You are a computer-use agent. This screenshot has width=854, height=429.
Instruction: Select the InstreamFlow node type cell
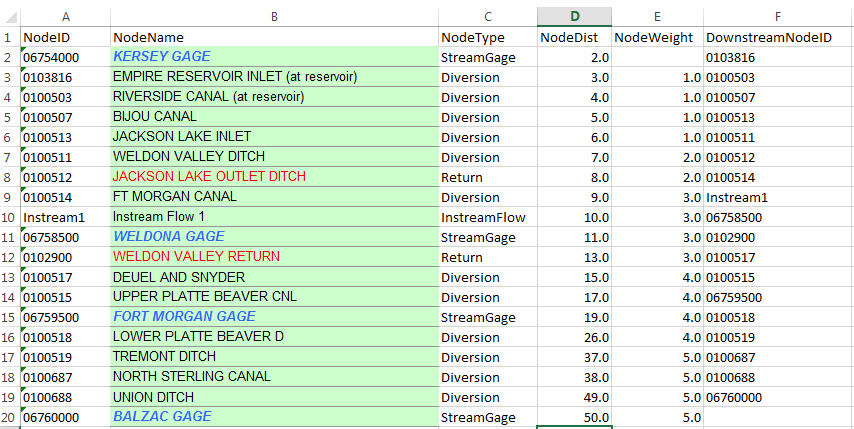[x=487, y=217]
